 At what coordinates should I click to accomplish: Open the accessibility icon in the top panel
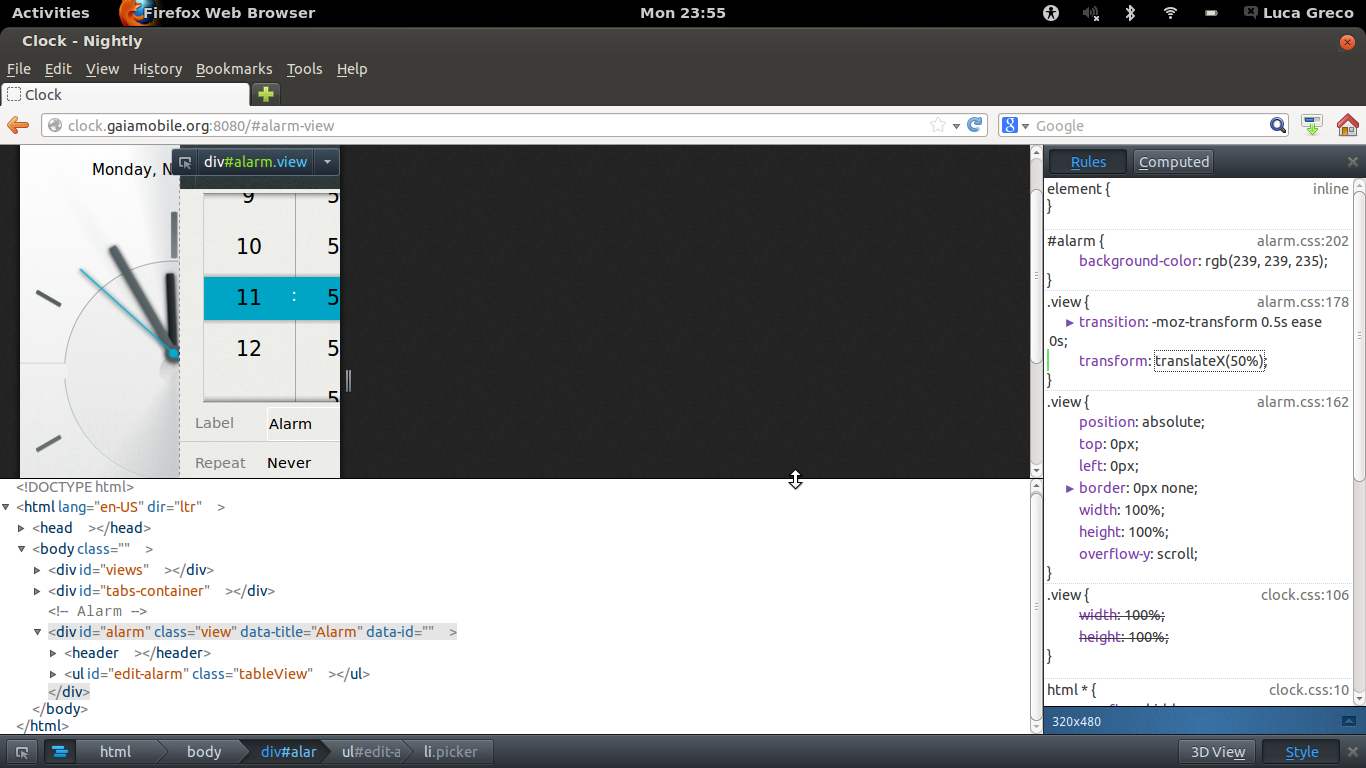point(1050,13)
